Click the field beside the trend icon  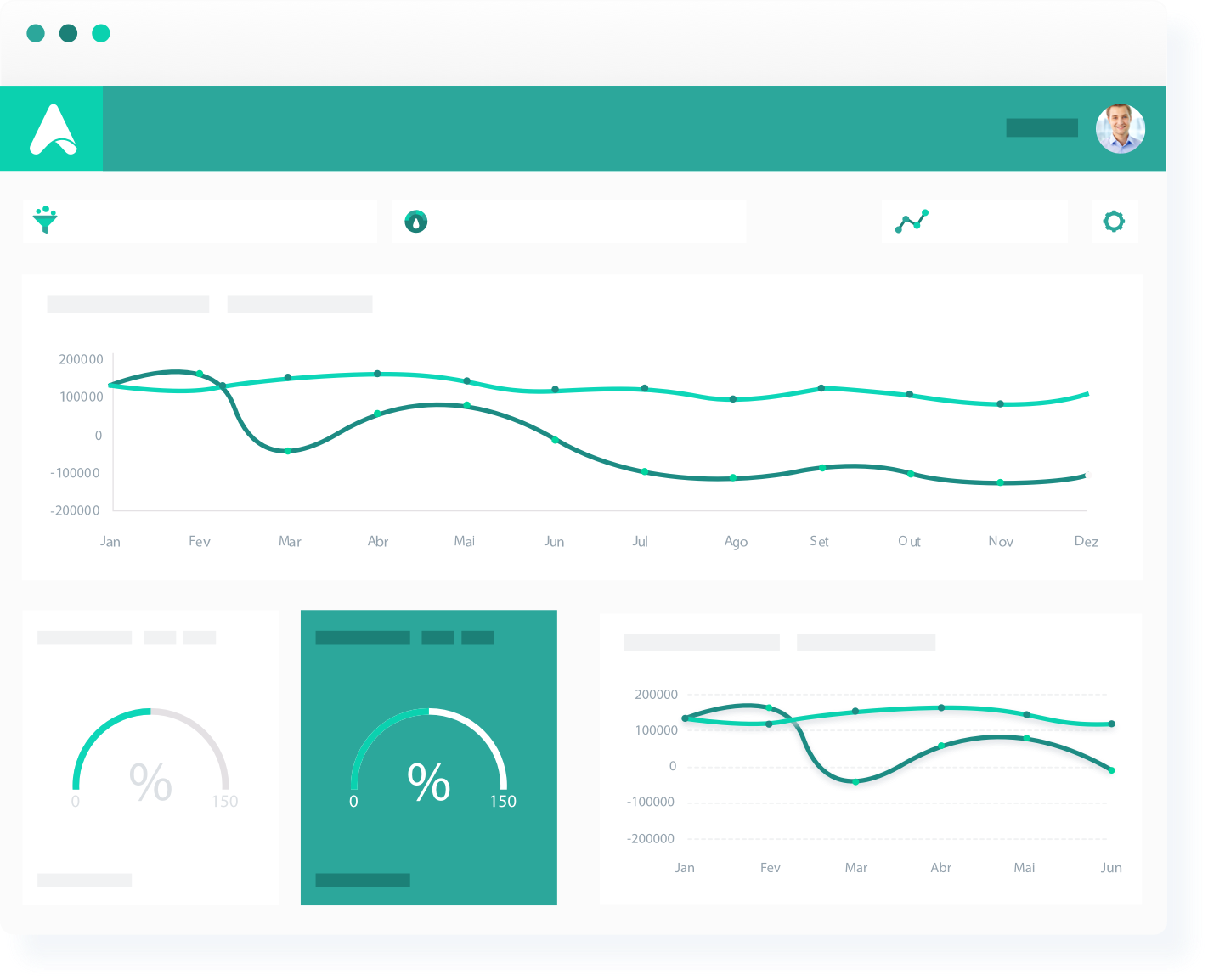[x=975, y=222]
